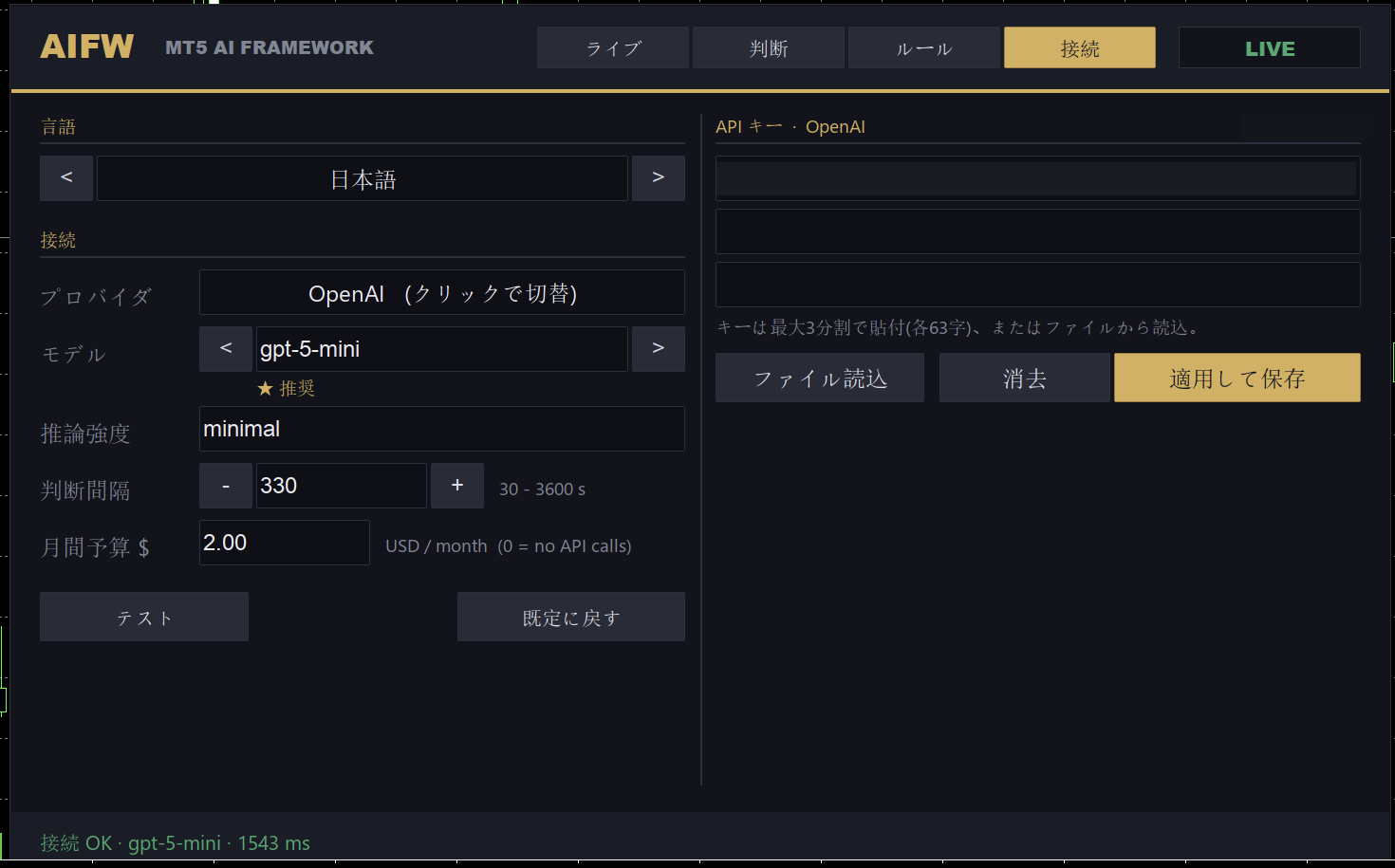Screen dimensions: 1395x868
Task: Click the モデル label
Action: [74, 354]
